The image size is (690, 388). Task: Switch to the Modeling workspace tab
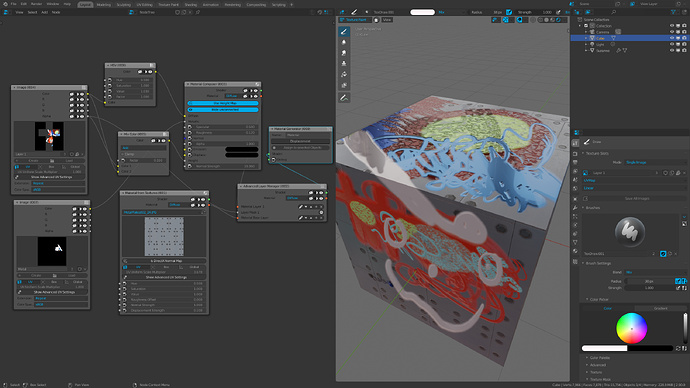coord(104,4)
